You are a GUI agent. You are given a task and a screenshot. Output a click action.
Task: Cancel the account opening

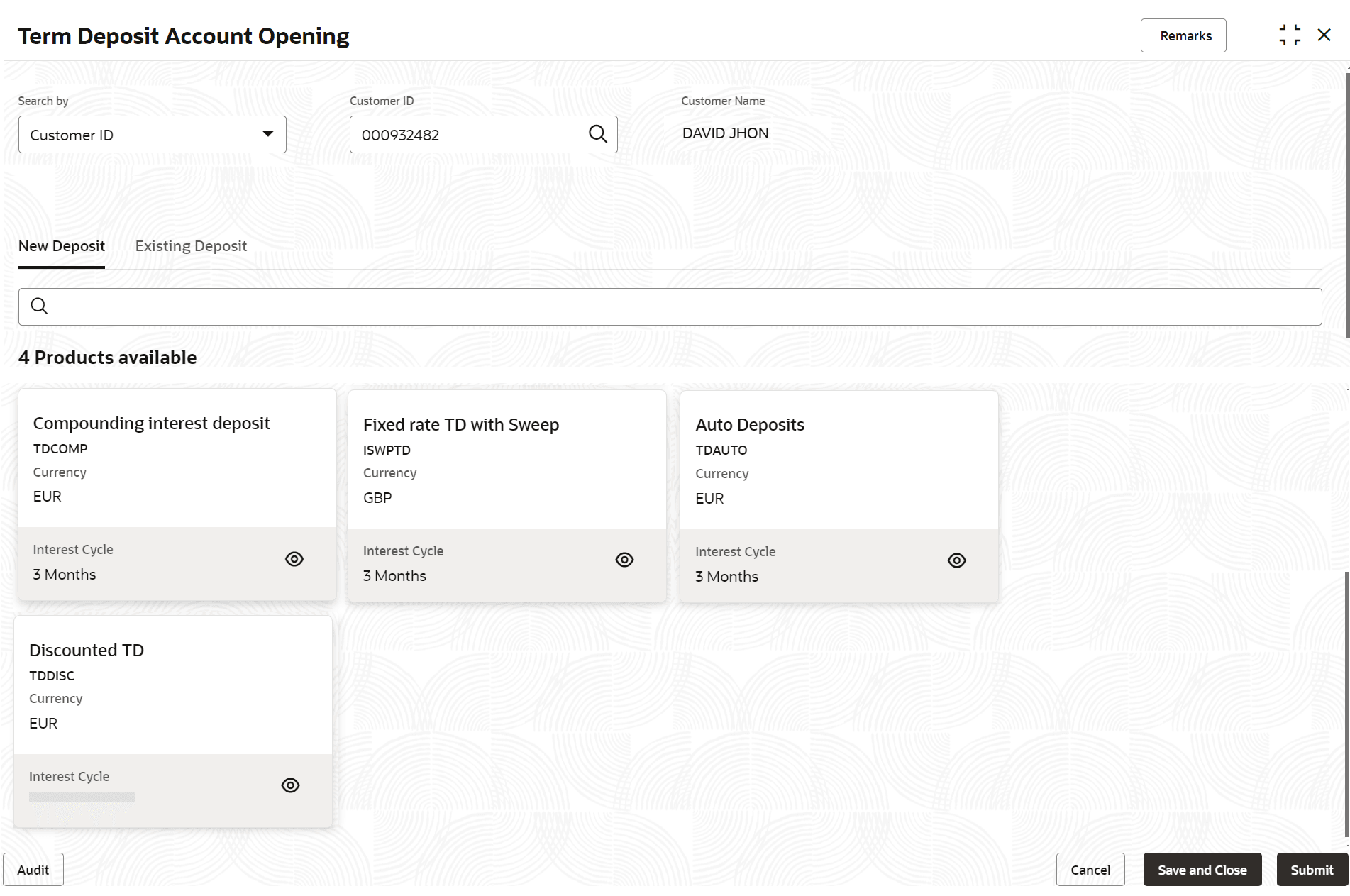pos(1090,870)
